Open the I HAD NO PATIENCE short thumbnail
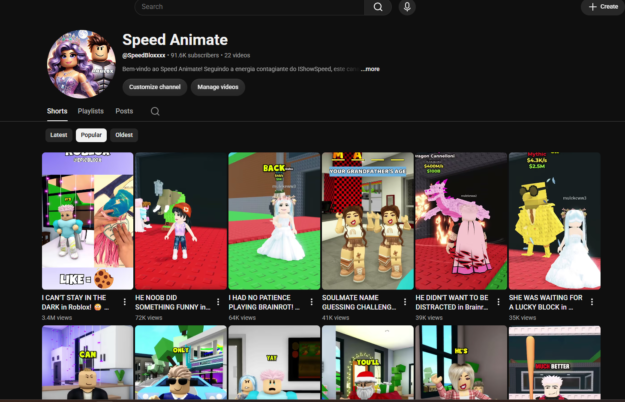 (x=274, y=221)
